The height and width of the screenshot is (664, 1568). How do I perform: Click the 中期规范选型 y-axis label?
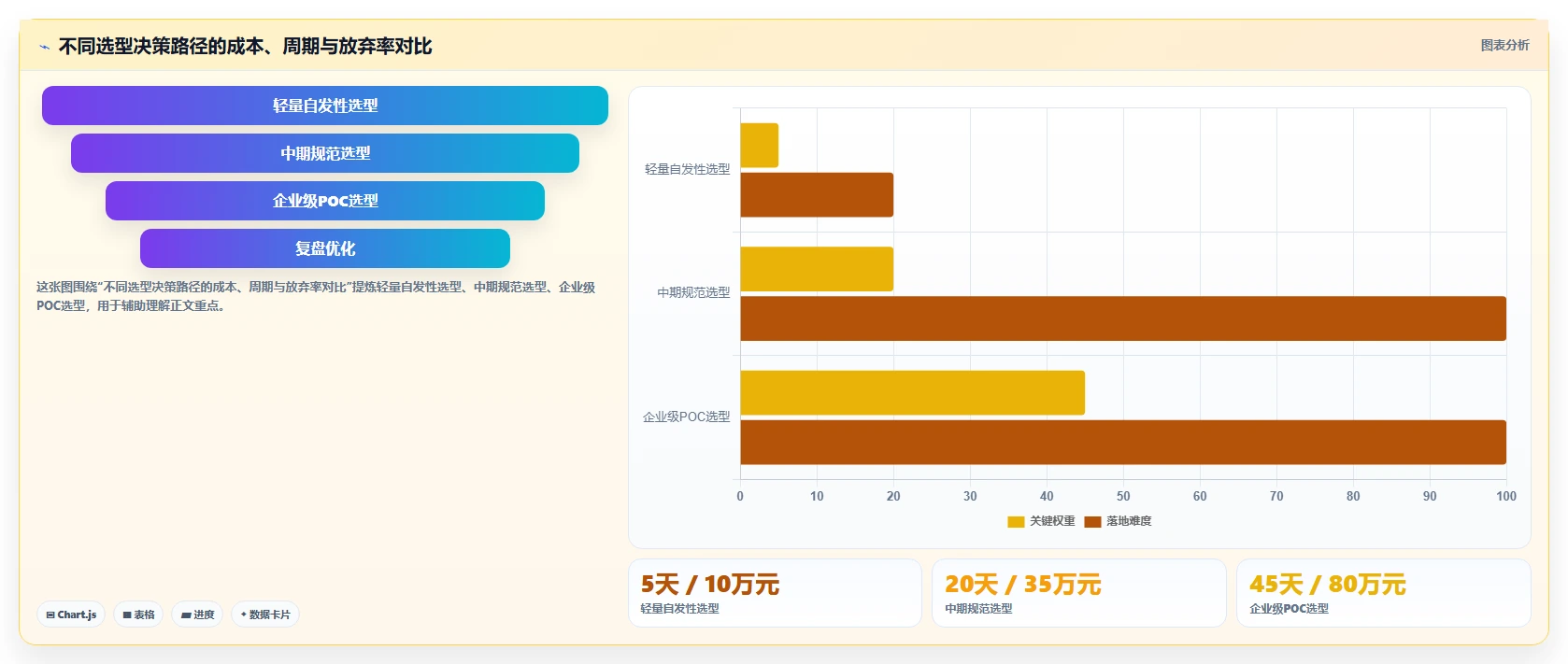[693, 292]
